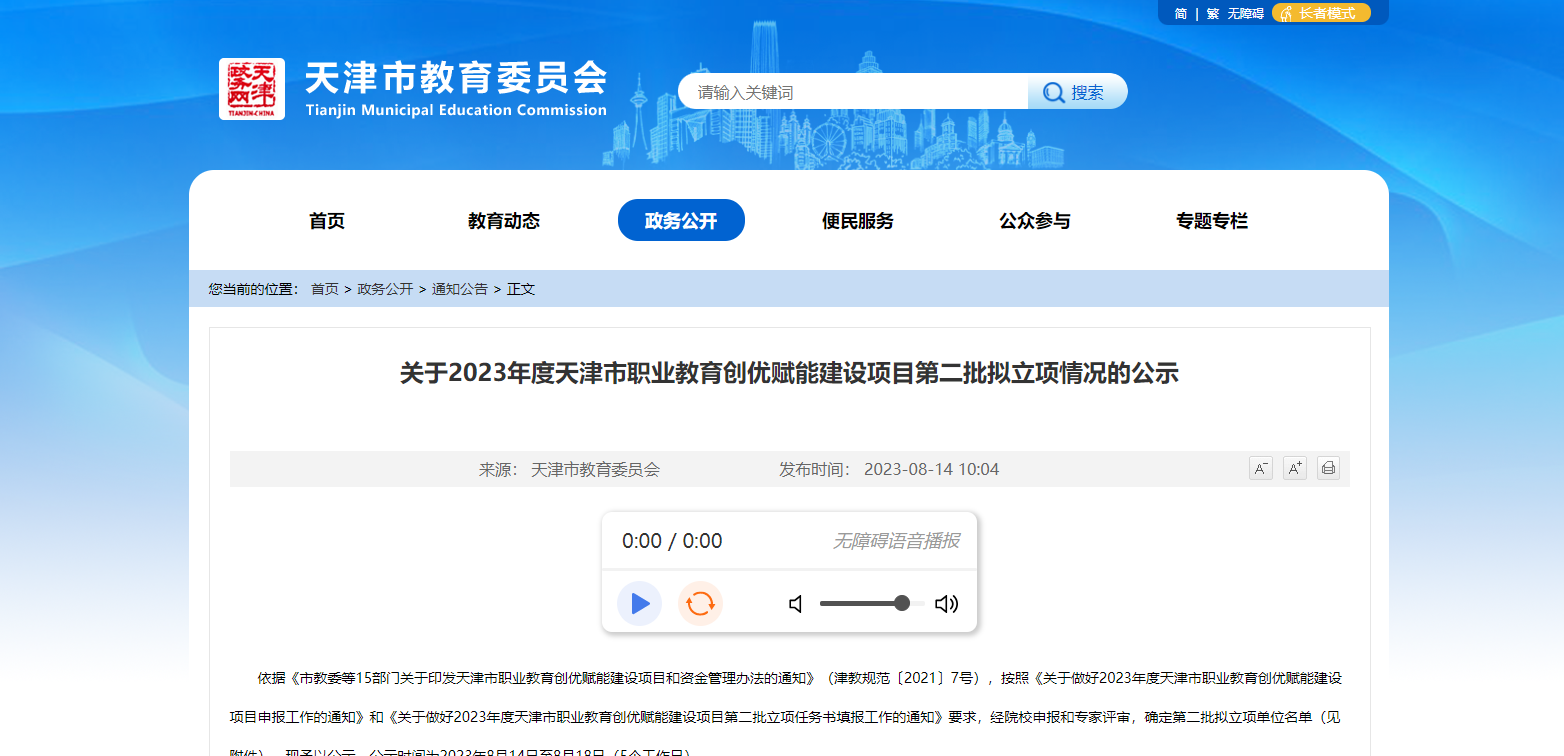The image size is (1564, 756).
Task: Select the 公众参与 menu item
Action: (1035, 221)
